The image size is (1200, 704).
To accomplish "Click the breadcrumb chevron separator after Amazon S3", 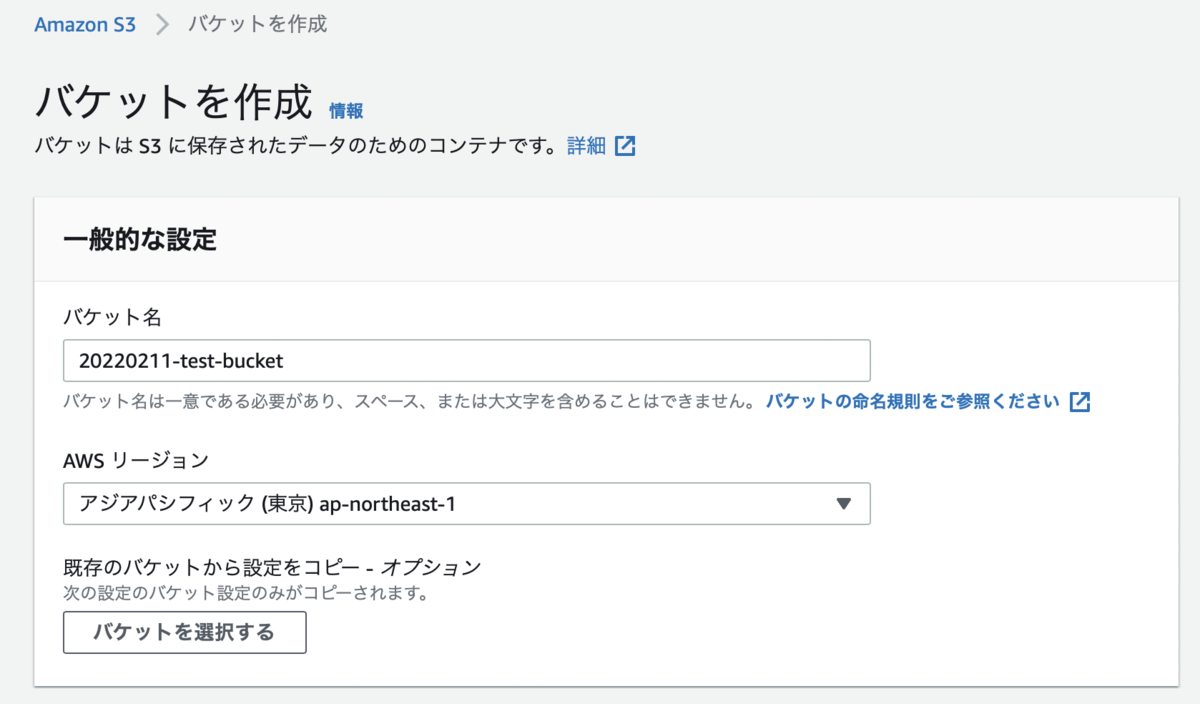I will pos(162,24).
